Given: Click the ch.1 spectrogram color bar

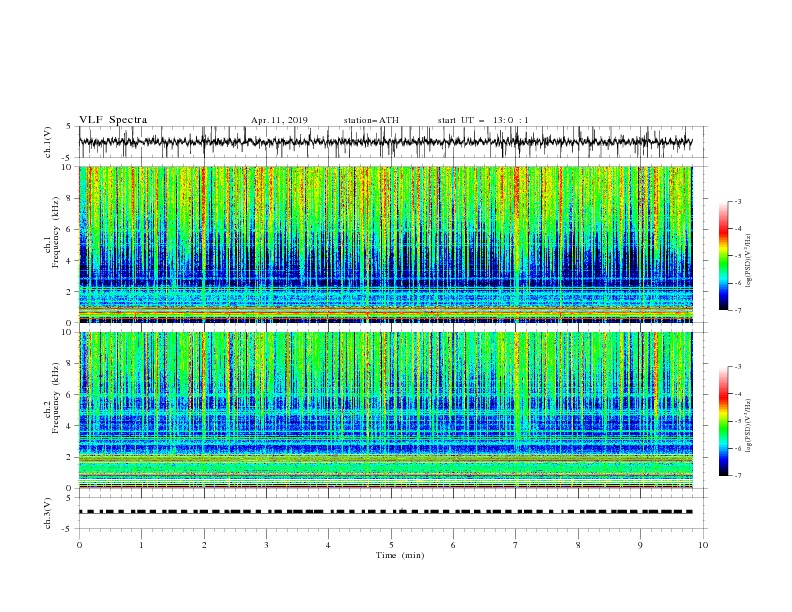Looking at the screenshot, I should click(724, 256).
